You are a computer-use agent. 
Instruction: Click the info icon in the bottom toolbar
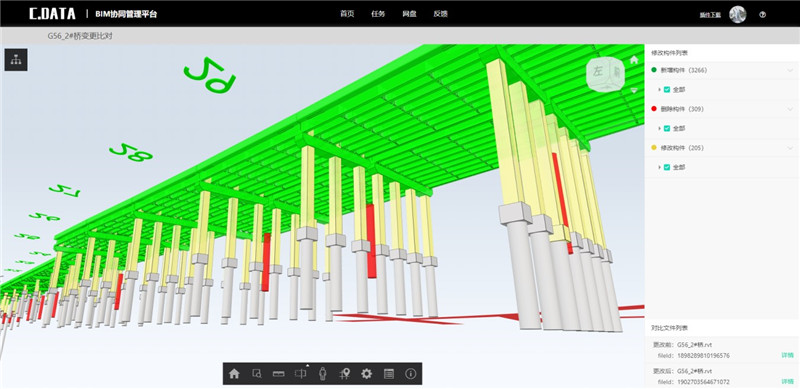(411, 374)
